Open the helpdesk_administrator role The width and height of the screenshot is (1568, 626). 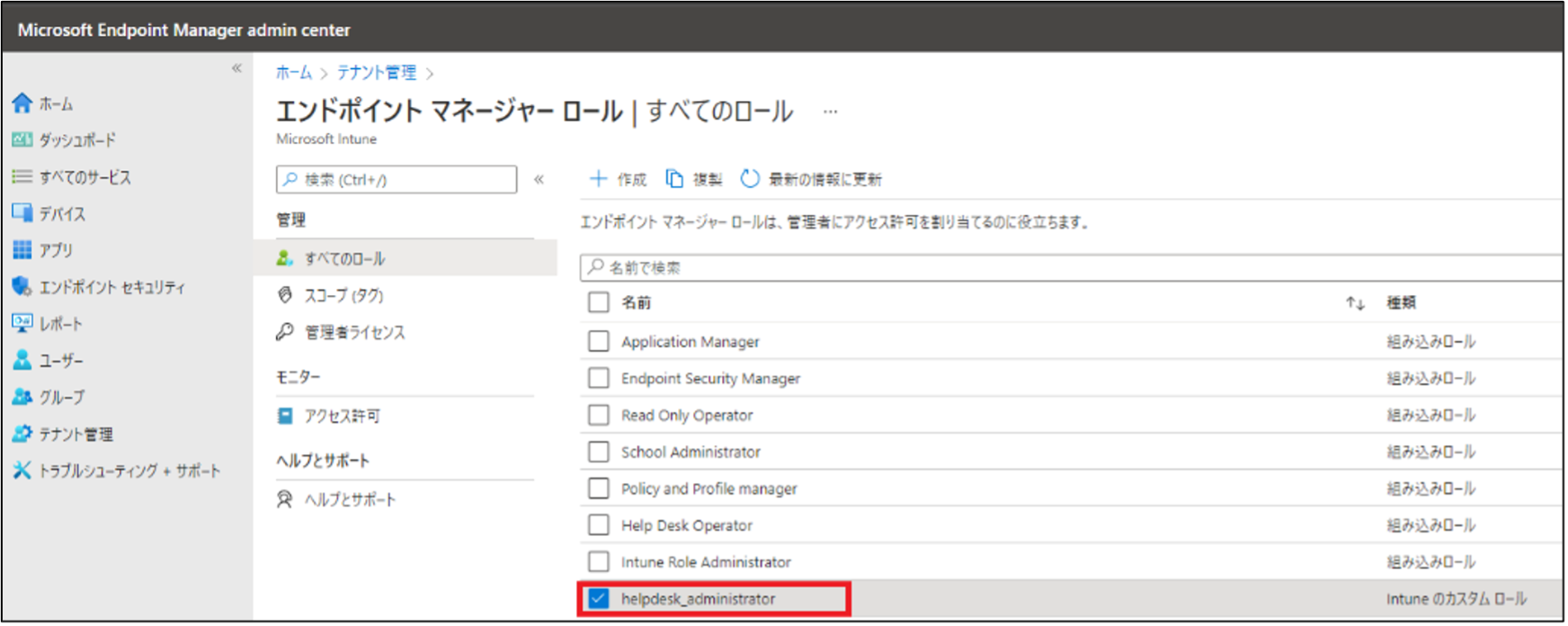click(698, 599)
